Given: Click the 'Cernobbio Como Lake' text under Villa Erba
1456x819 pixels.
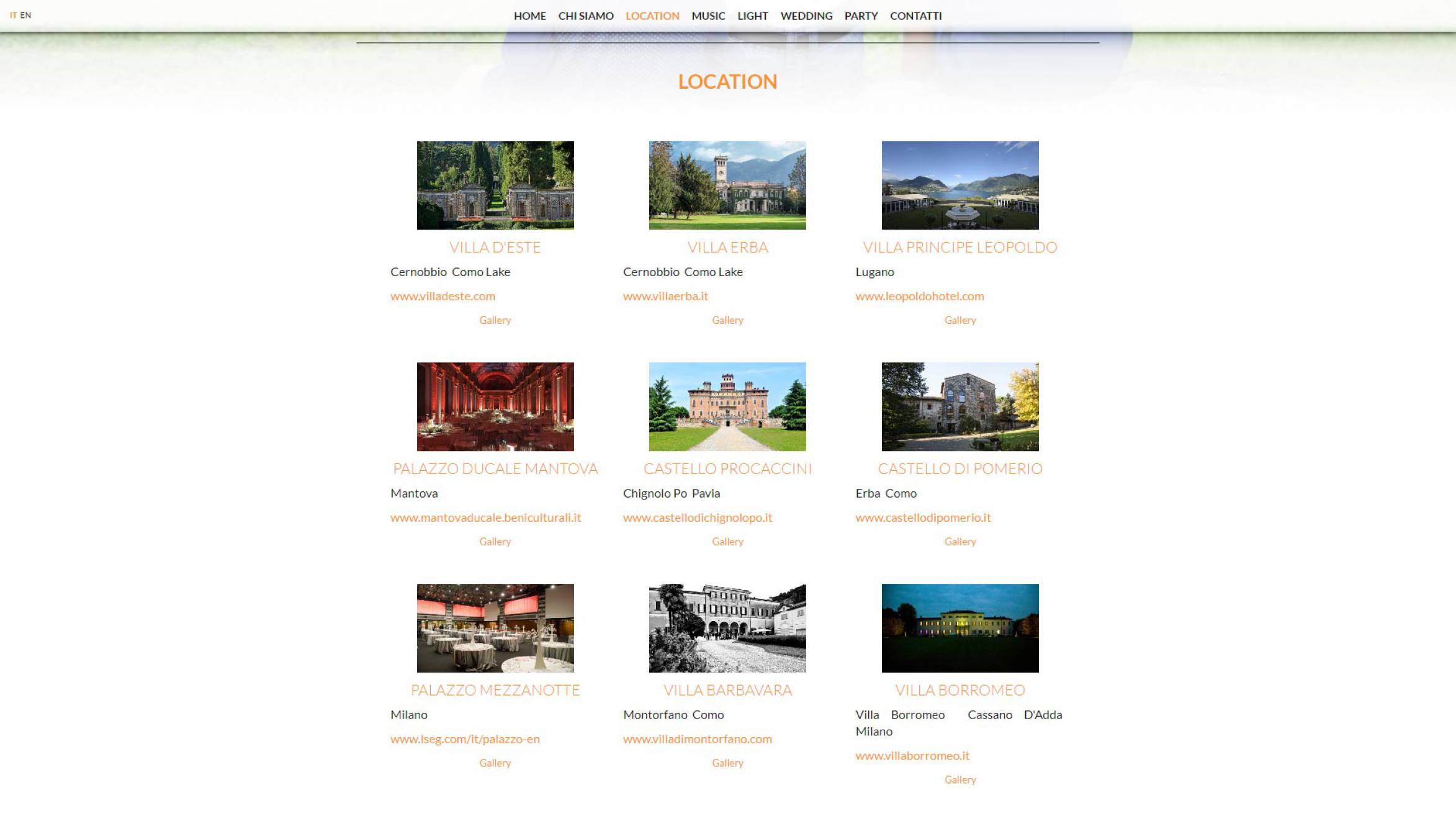Looking at the screenshot, I should click(683, 272).
